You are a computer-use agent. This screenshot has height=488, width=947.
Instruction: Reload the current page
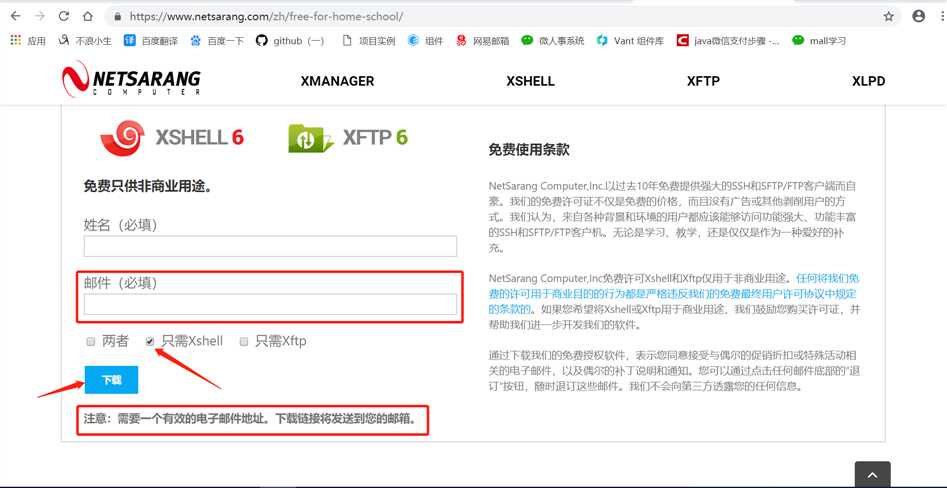click(x=64, y=16)
